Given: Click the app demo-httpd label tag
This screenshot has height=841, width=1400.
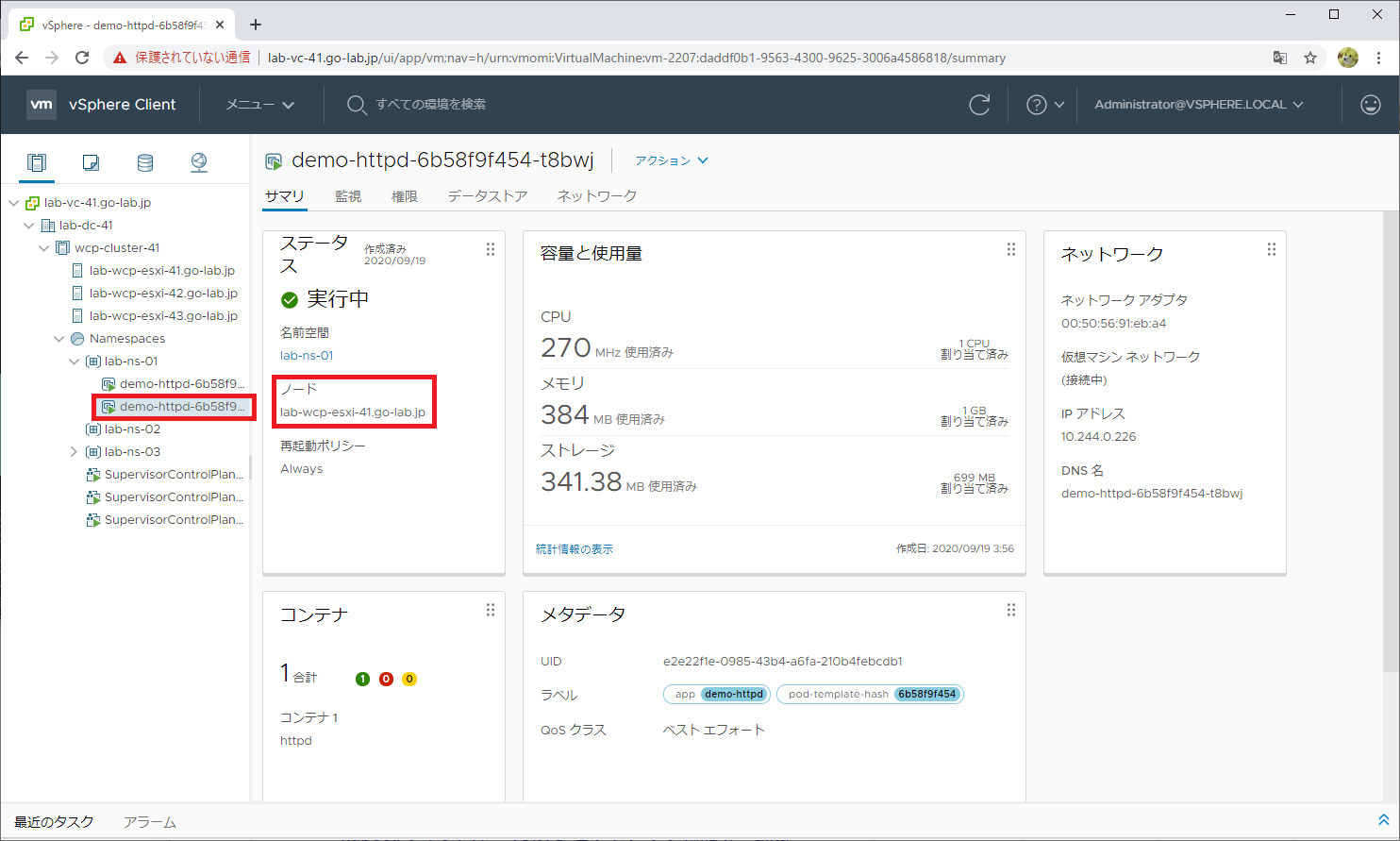Looking at the screenshot, I should [x=717, y=695].
